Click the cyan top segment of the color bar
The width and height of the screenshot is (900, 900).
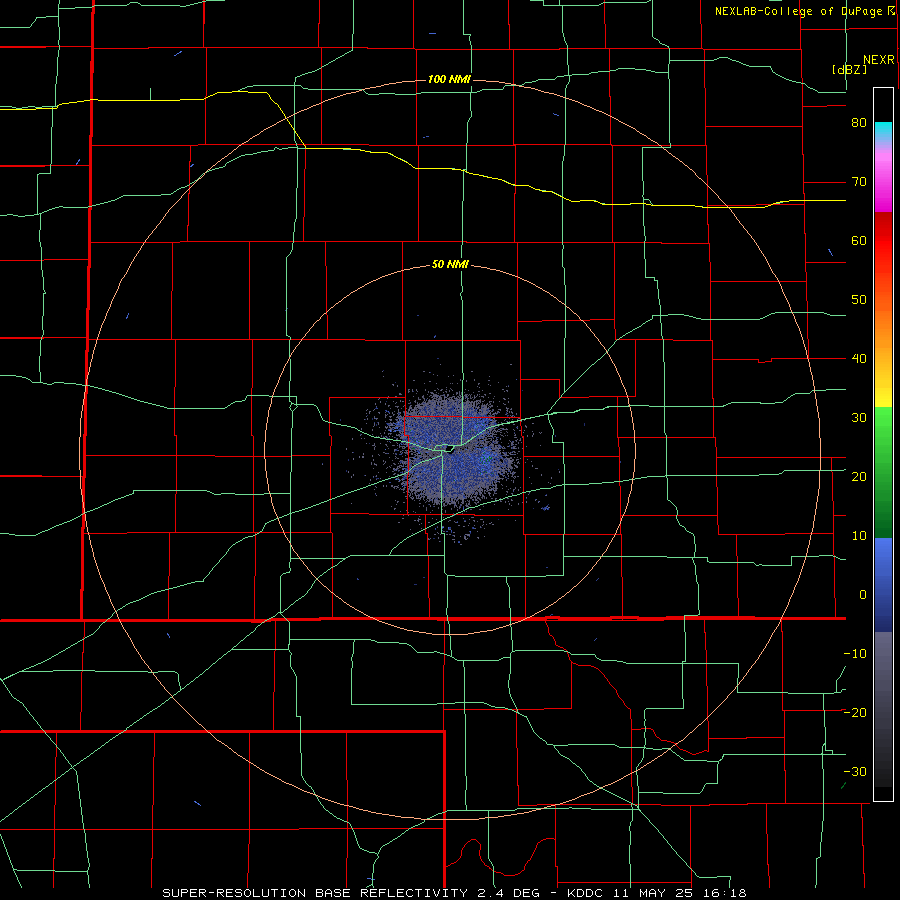click(883, 130)
